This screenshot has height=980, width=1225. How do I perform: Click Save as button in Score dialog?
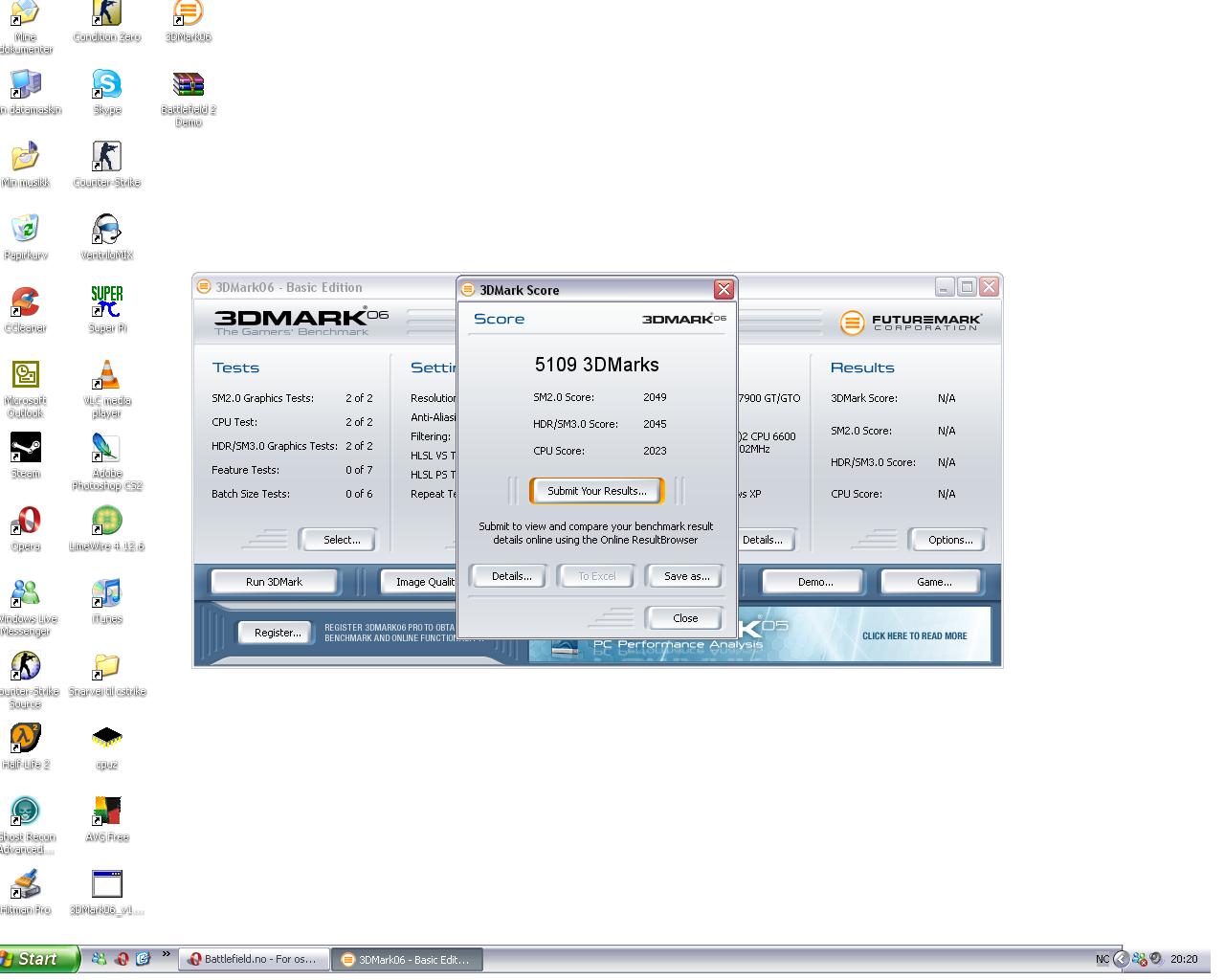point(686,576)
